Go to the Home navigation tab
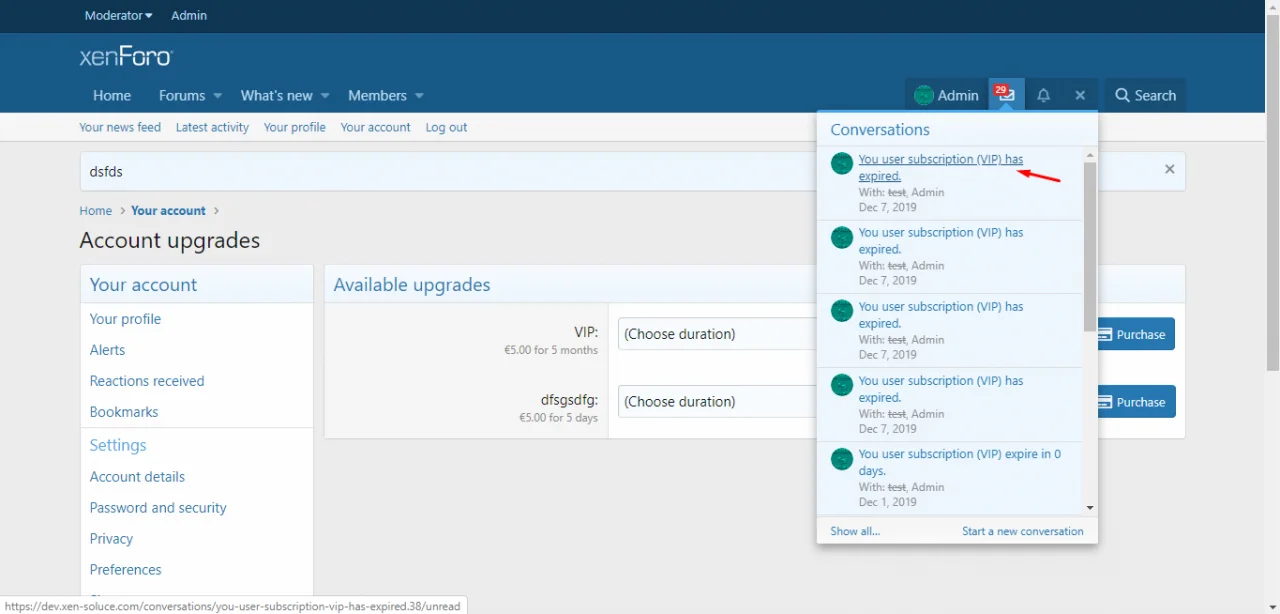Image resolution: width=1280 pixels, height=614 pixels. pos(112,95)
